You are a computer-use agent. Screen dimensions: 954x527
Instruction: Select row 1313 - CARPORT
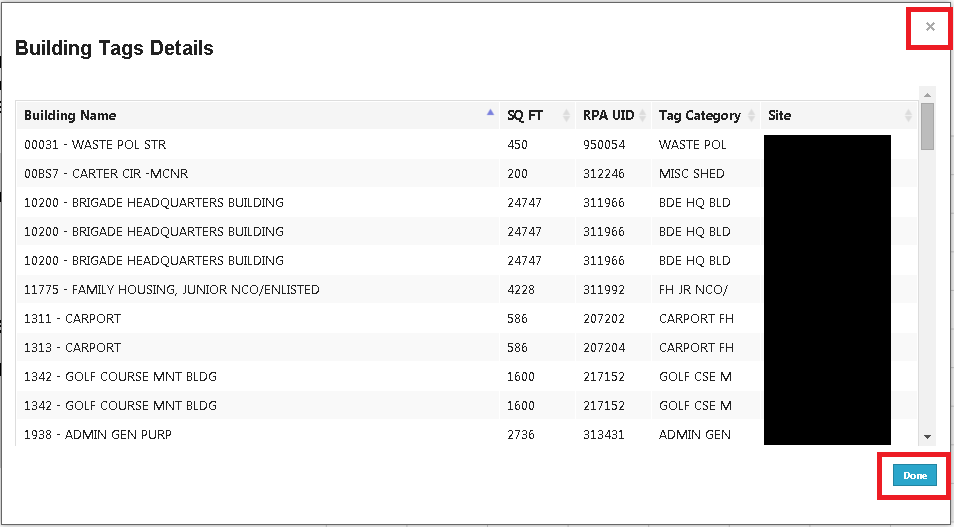pyautogui.click(x=467, y=347)
